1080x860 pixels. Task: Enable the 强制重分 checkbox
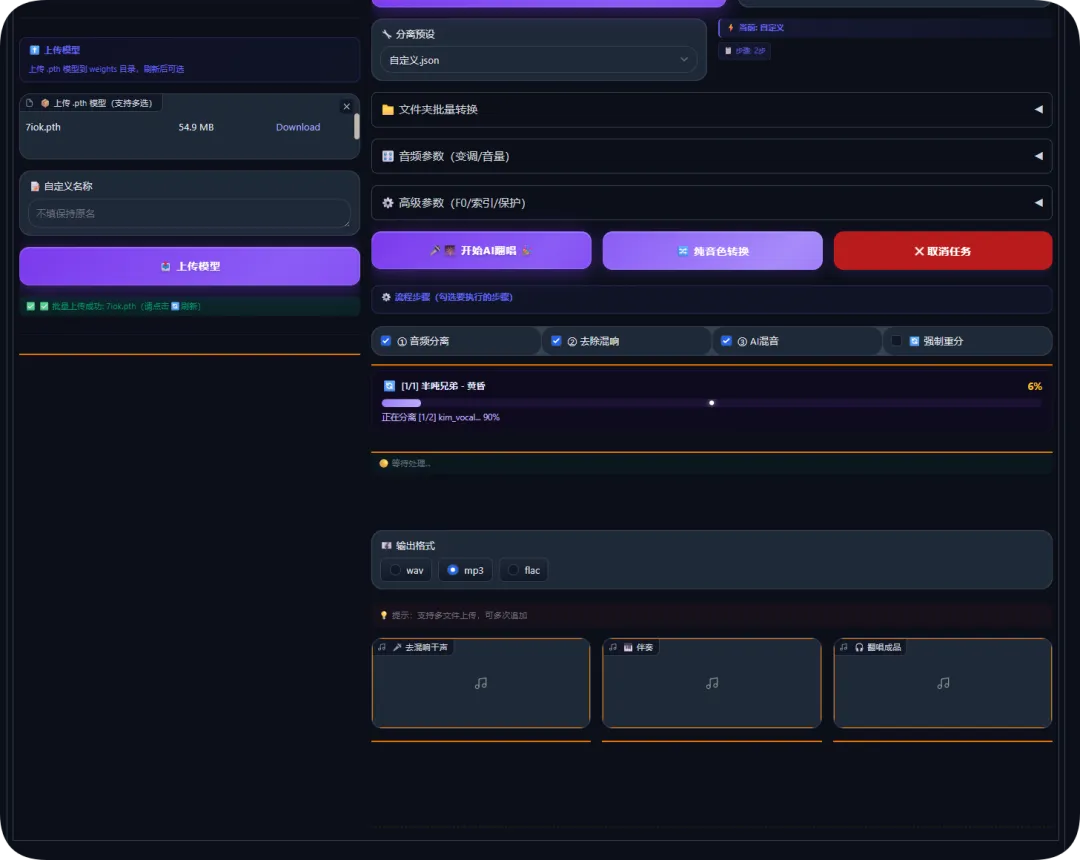[896, 341]
